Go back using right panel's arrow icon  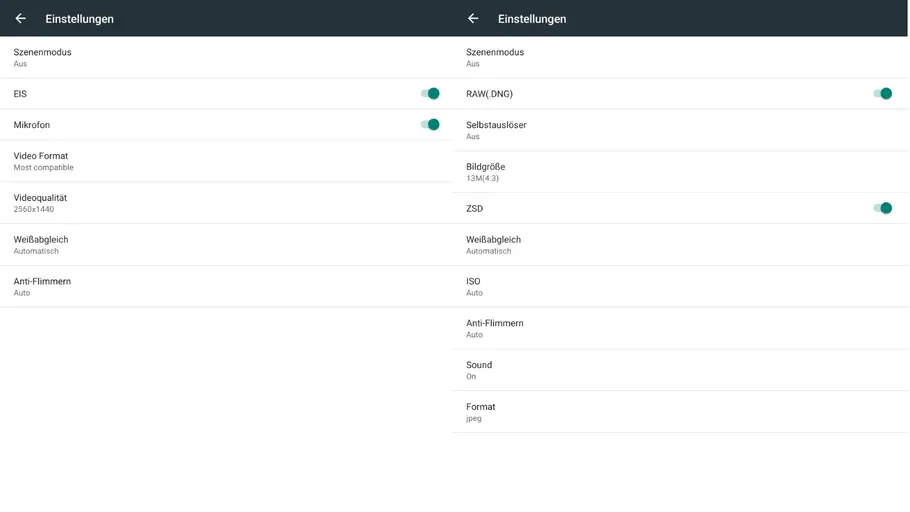473,19
